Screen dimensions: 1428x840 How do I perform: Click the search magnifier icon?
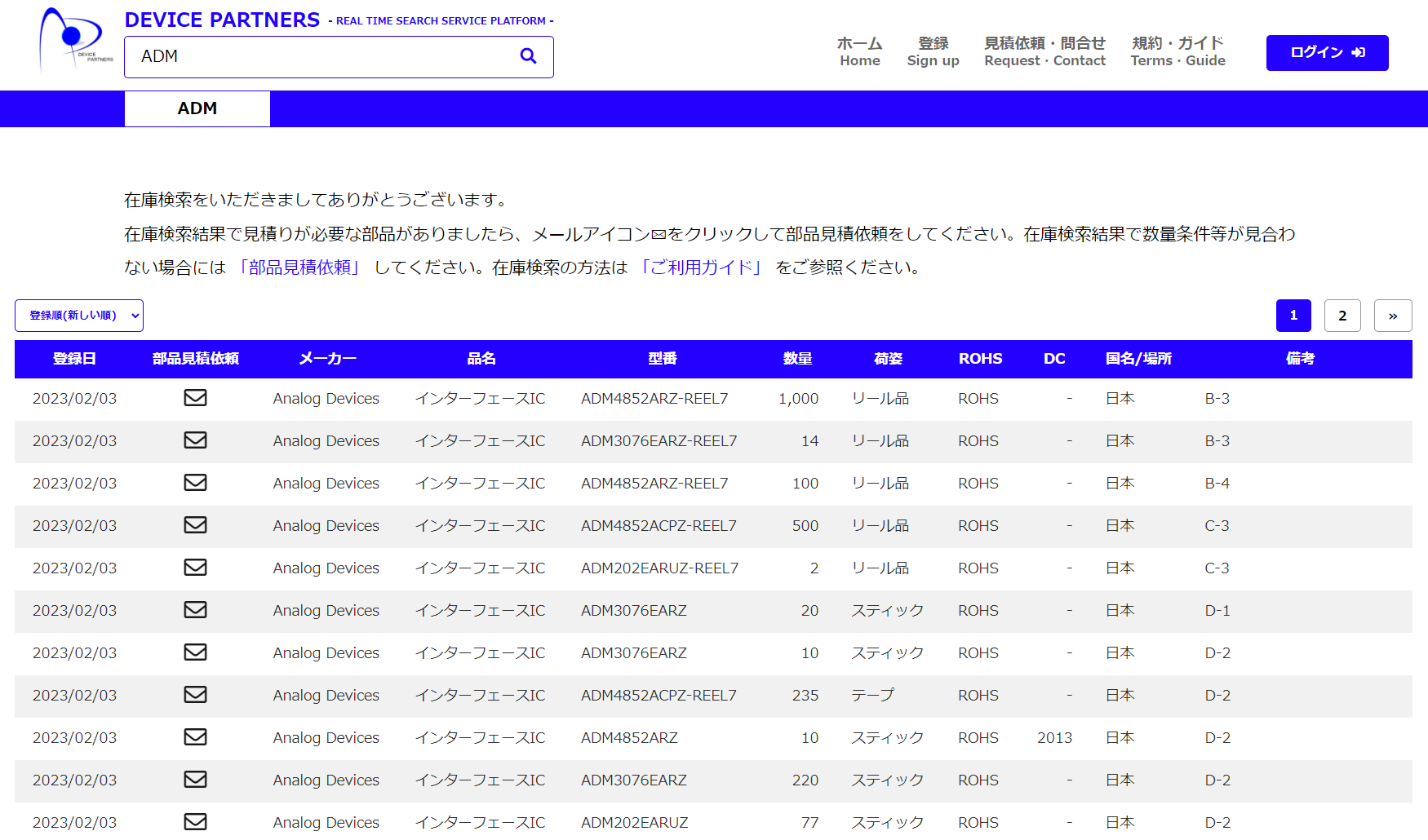[528, 56]
